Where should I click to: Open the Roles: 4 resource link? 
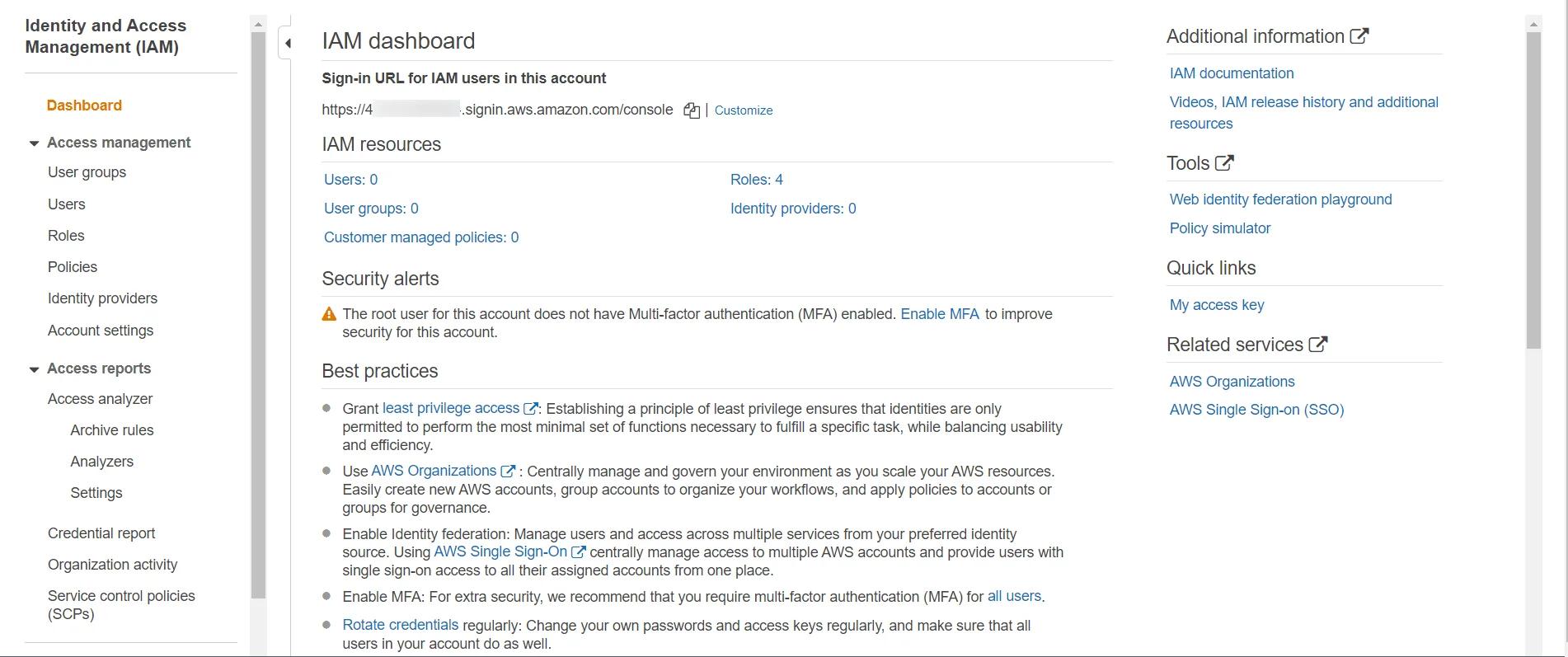[x=757, y=180]
